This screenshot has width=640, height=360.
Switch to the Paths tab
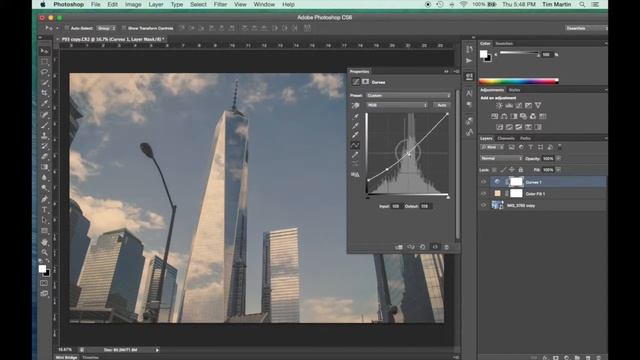525,138
